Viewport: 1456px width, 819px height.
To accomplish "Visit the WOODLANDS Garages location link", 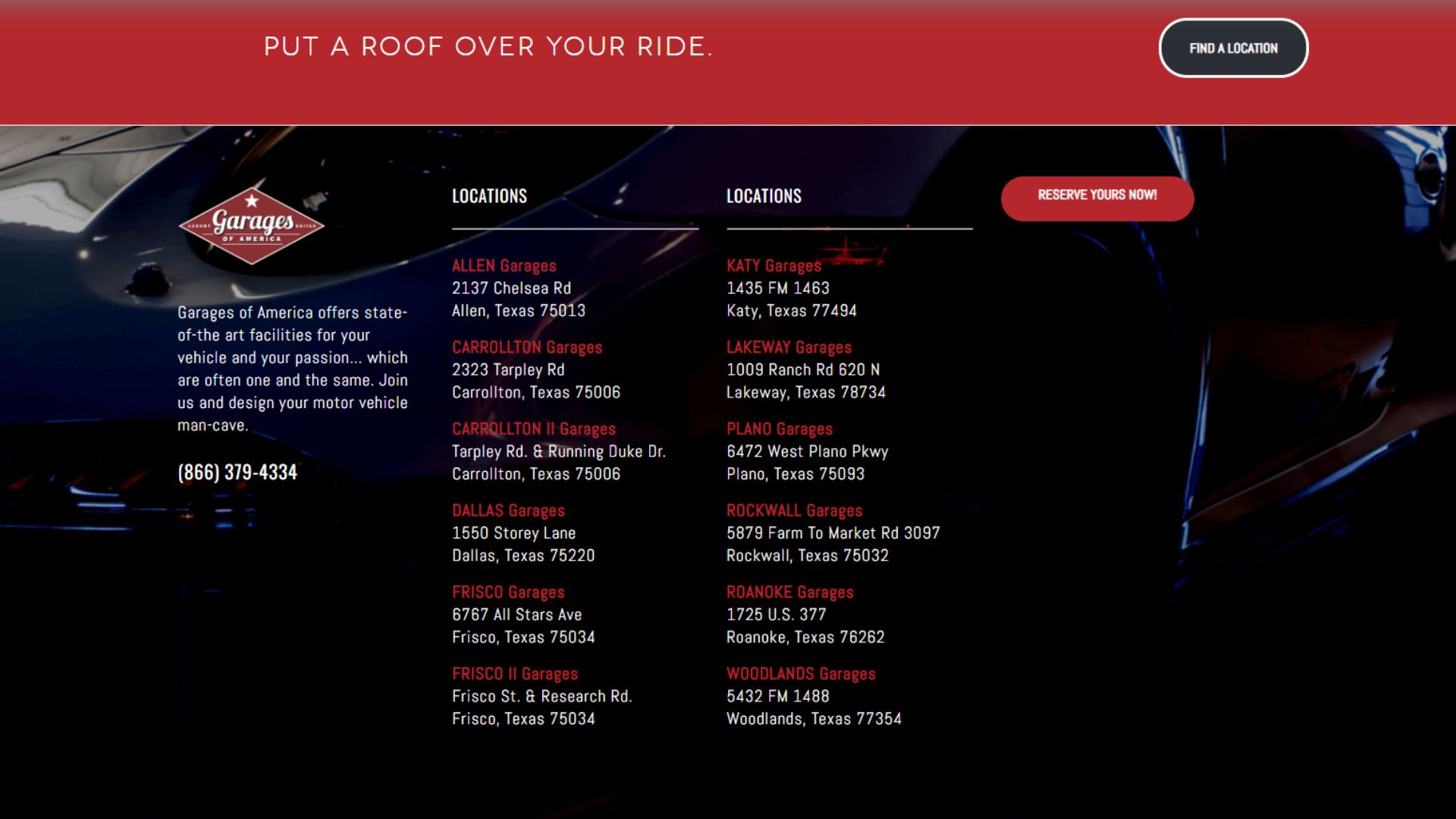I will [800, 674].
